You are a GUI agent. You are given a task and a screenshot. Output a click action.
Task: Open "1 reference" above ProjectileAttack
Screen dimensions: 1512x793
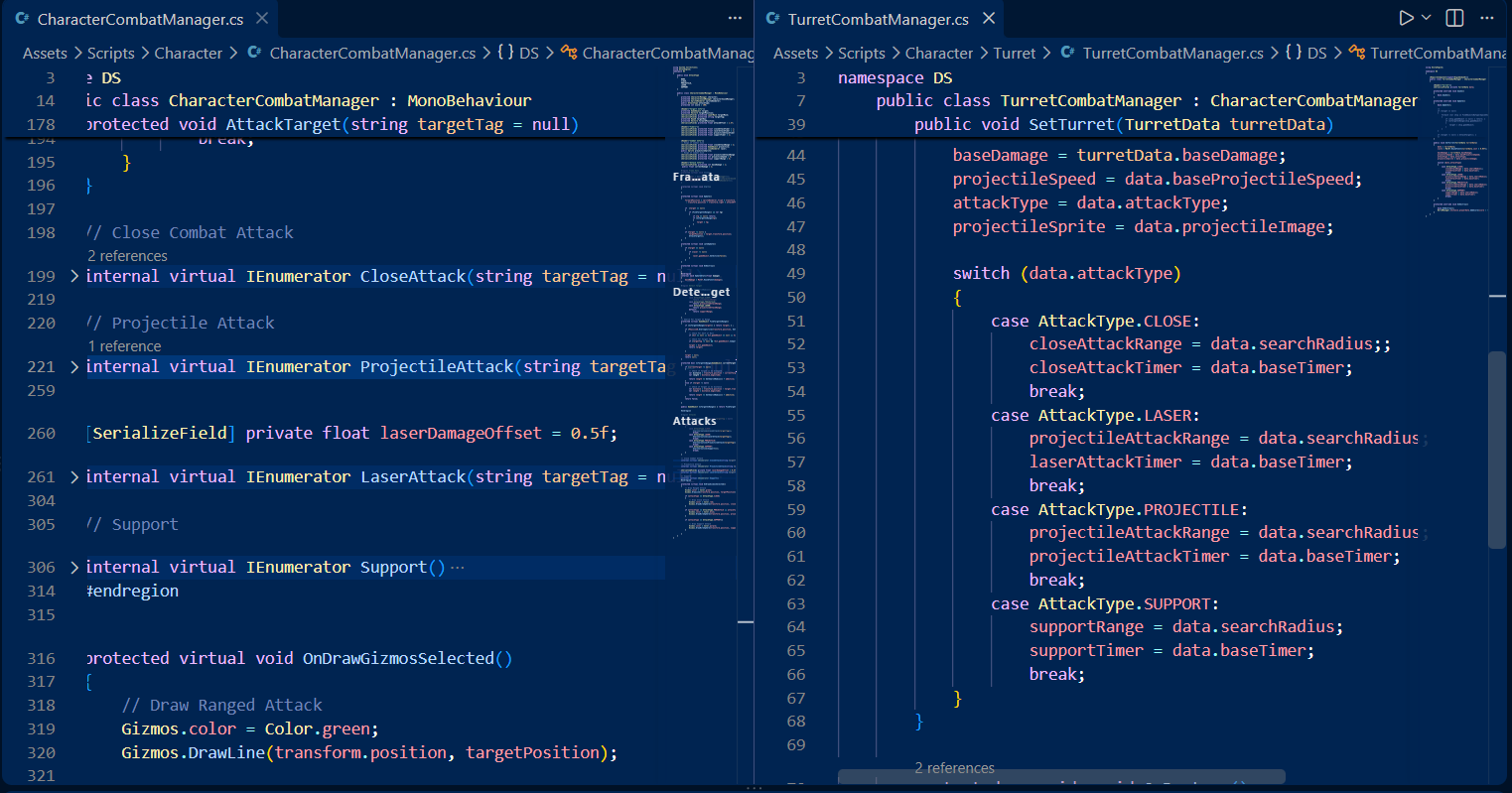point(124,346)
